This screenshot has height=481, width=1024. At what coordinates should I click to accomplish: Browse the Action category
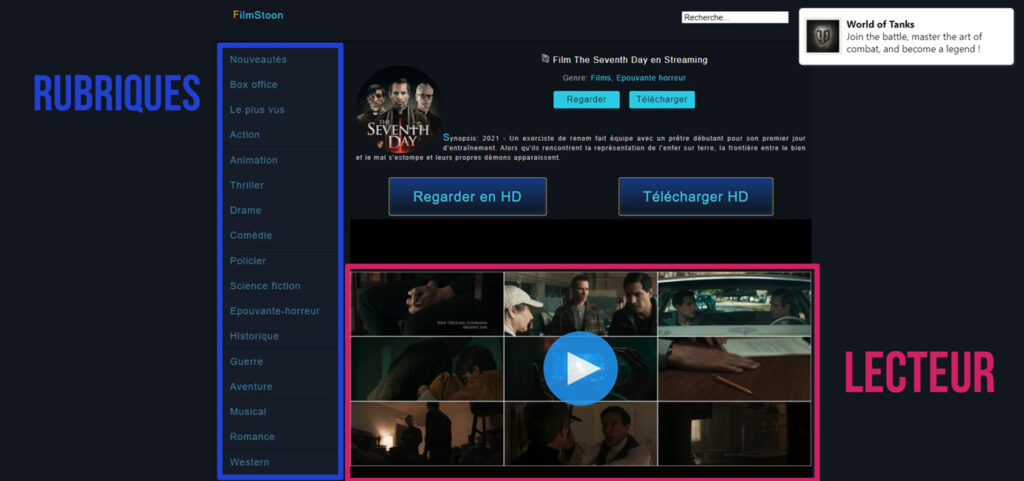pyautogui.click(x=245, y=134)
